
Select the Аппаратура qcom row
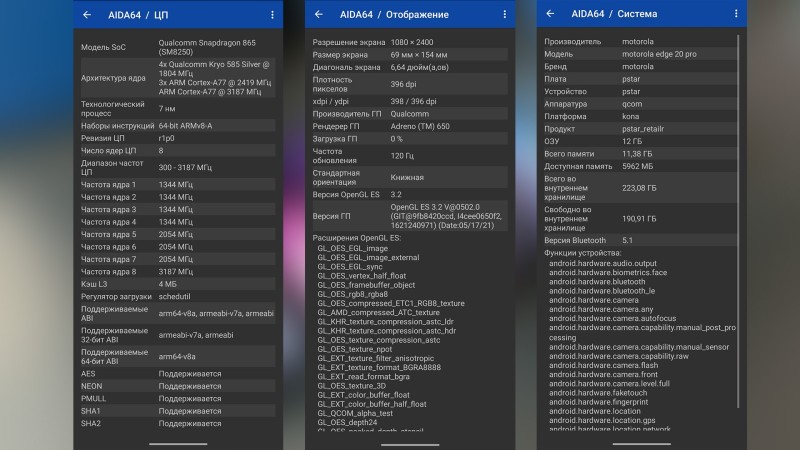pos(640,104)
